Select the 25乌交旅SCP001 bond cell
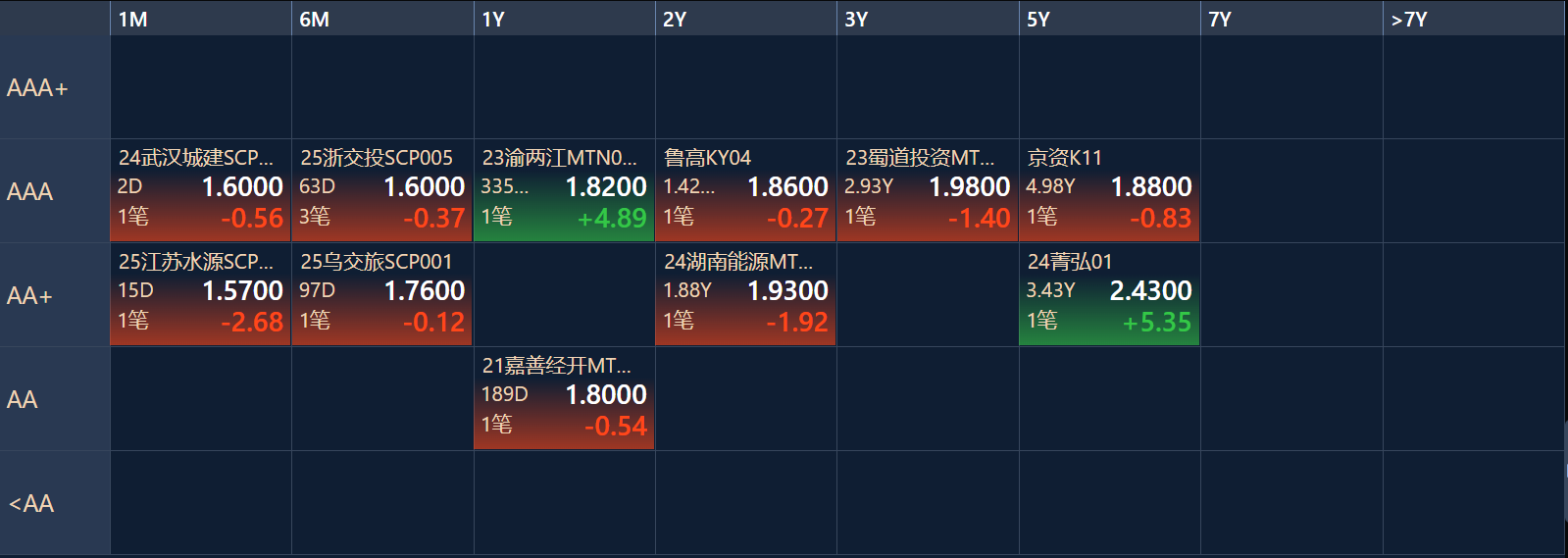 tap(382, 294)
